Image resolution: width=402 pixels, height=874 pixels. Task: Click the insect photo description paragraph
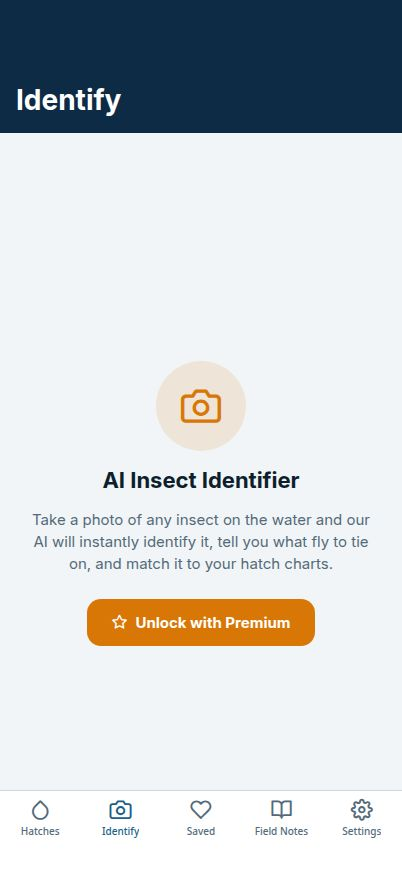click(201, 542)
